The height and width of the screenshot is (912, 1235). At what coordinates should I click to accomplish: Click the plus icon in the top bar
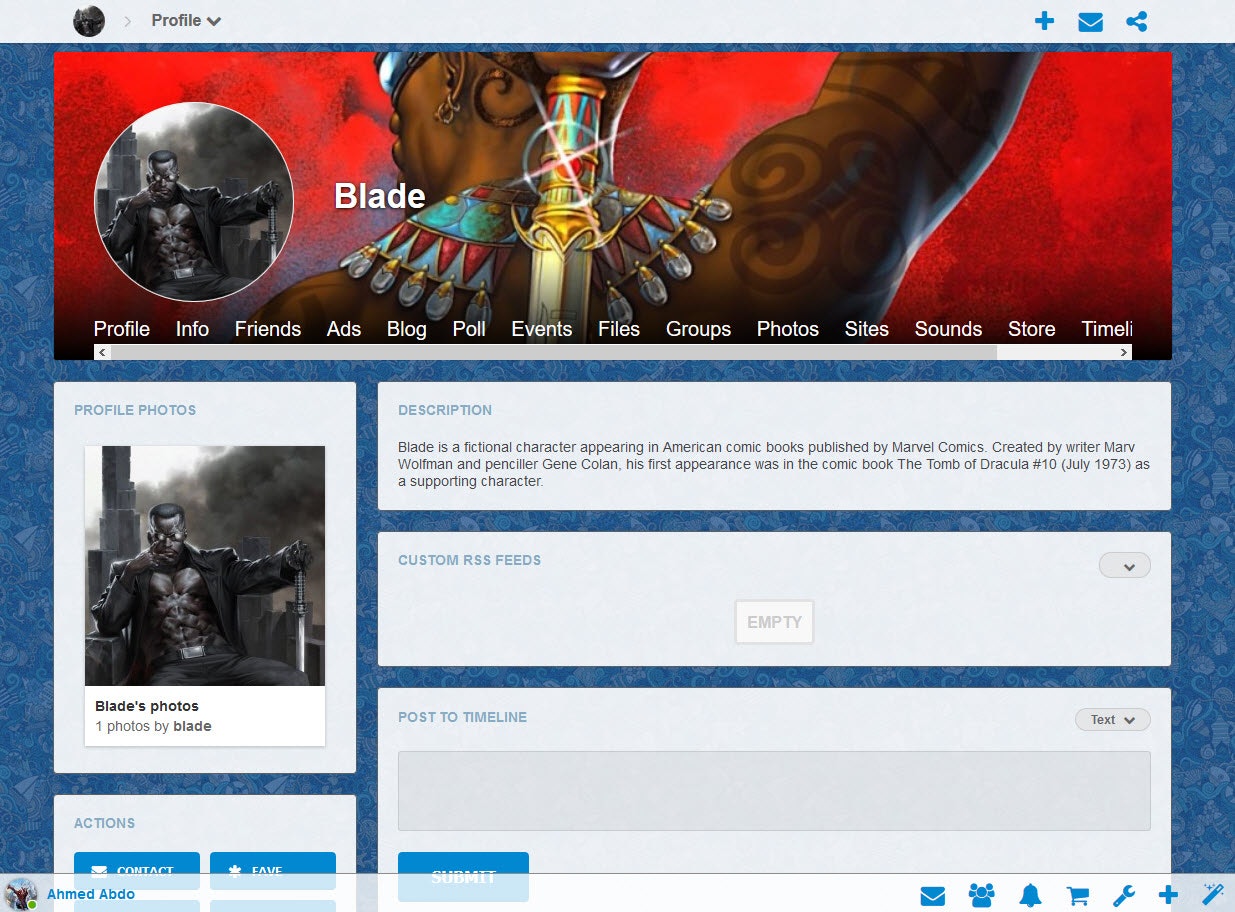[1044, 21]
